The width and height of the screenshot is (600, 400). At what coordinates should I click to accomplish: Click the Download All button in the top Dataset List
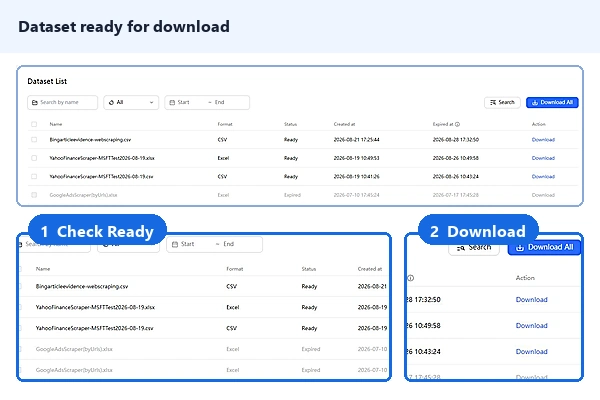click(552, 103)
